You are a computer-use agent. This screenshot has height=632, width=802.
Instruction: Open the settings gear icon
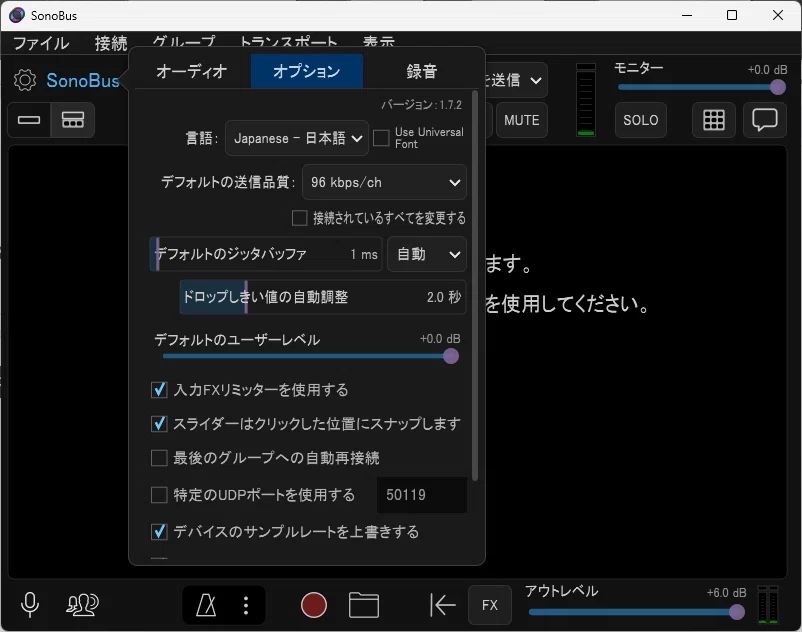25,80
